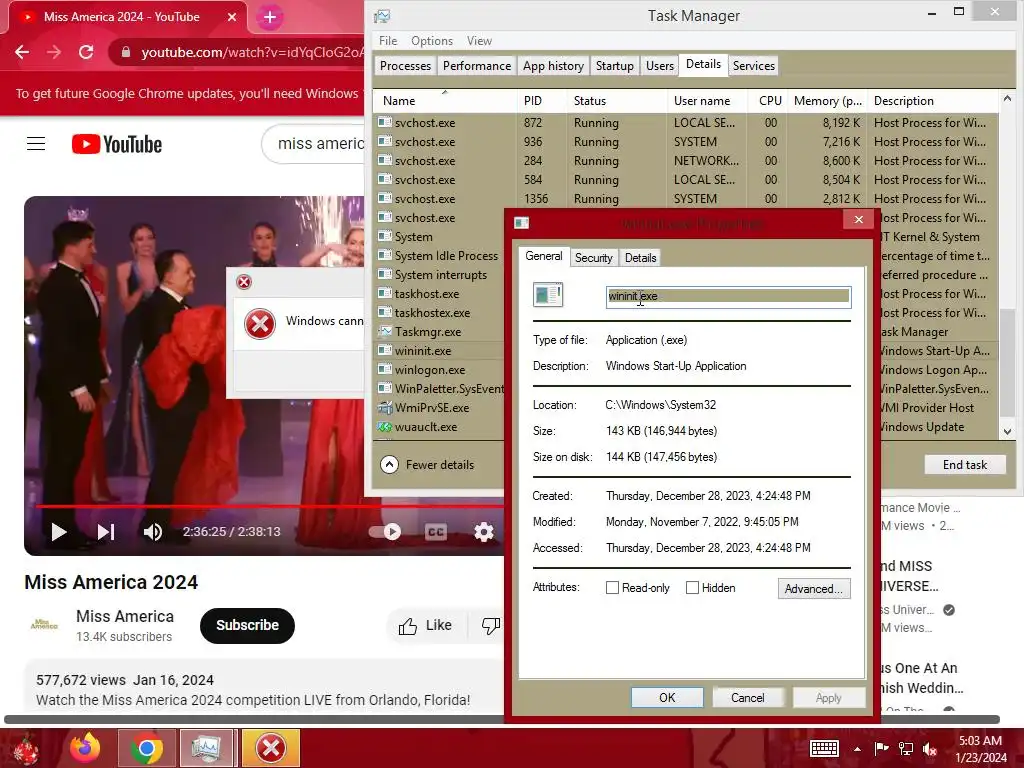This screenshot has height=768, width=1024.
Task: Mute the YouTube player volume
Action: click(153, 532)
